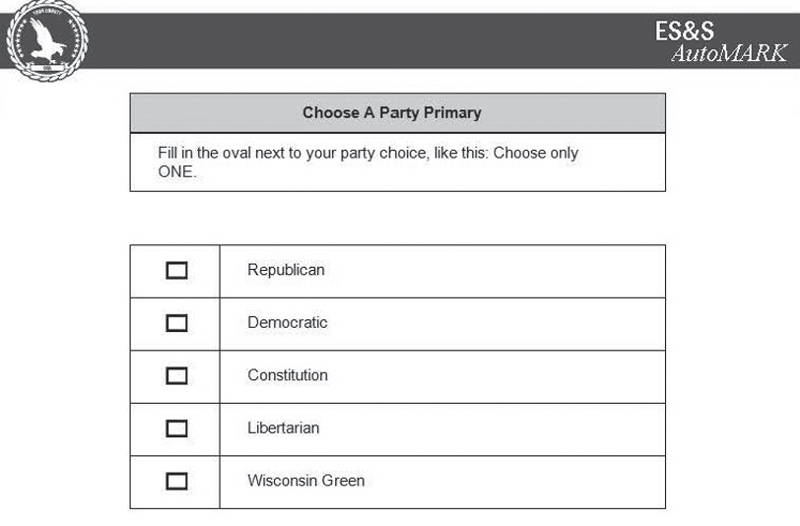Viewport: 800px width, 526px height.
Task: Mark the Democratic checkbox
Action: (176, 323)
